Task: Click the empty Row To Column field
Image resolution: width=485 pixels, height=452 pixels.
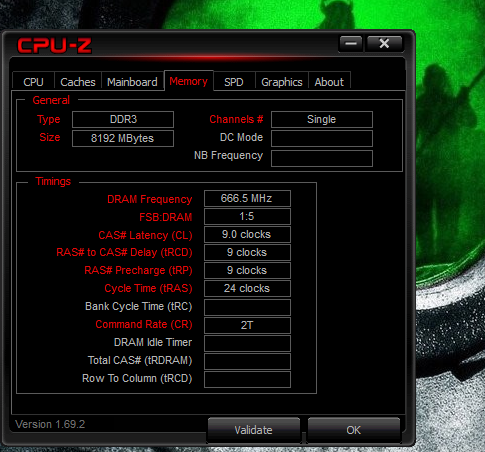Action: [247, 379]
